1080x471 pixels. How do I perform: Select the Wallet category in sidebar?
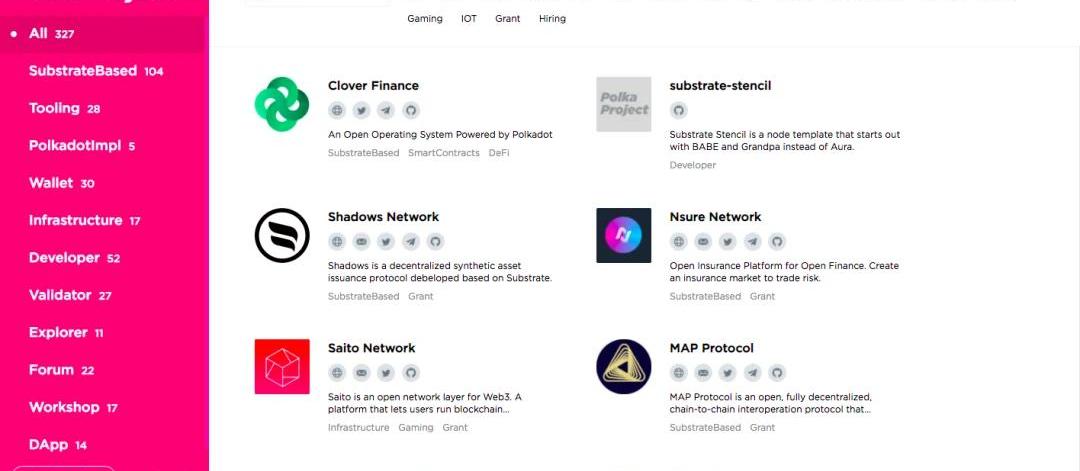[x=61, y=183]
